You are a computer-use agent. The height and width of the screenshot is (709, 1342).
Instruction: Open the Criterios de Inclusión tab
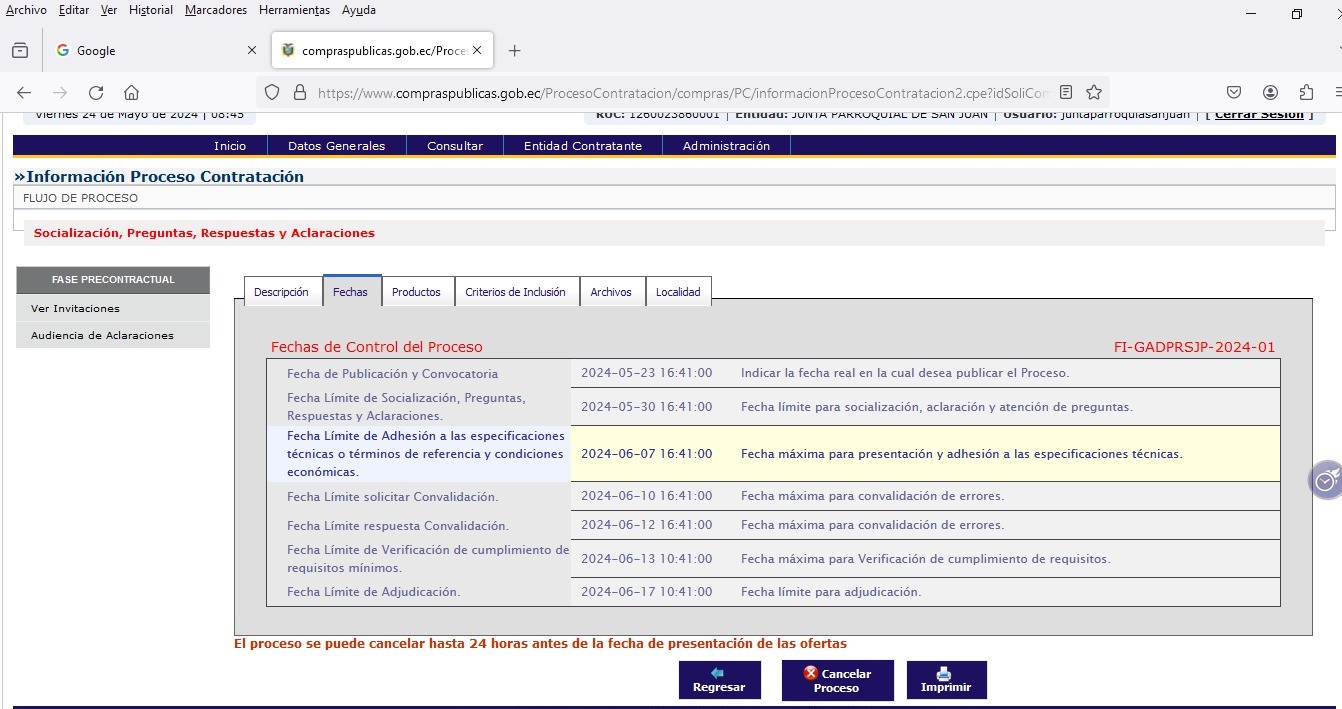[x=516, y=292]
